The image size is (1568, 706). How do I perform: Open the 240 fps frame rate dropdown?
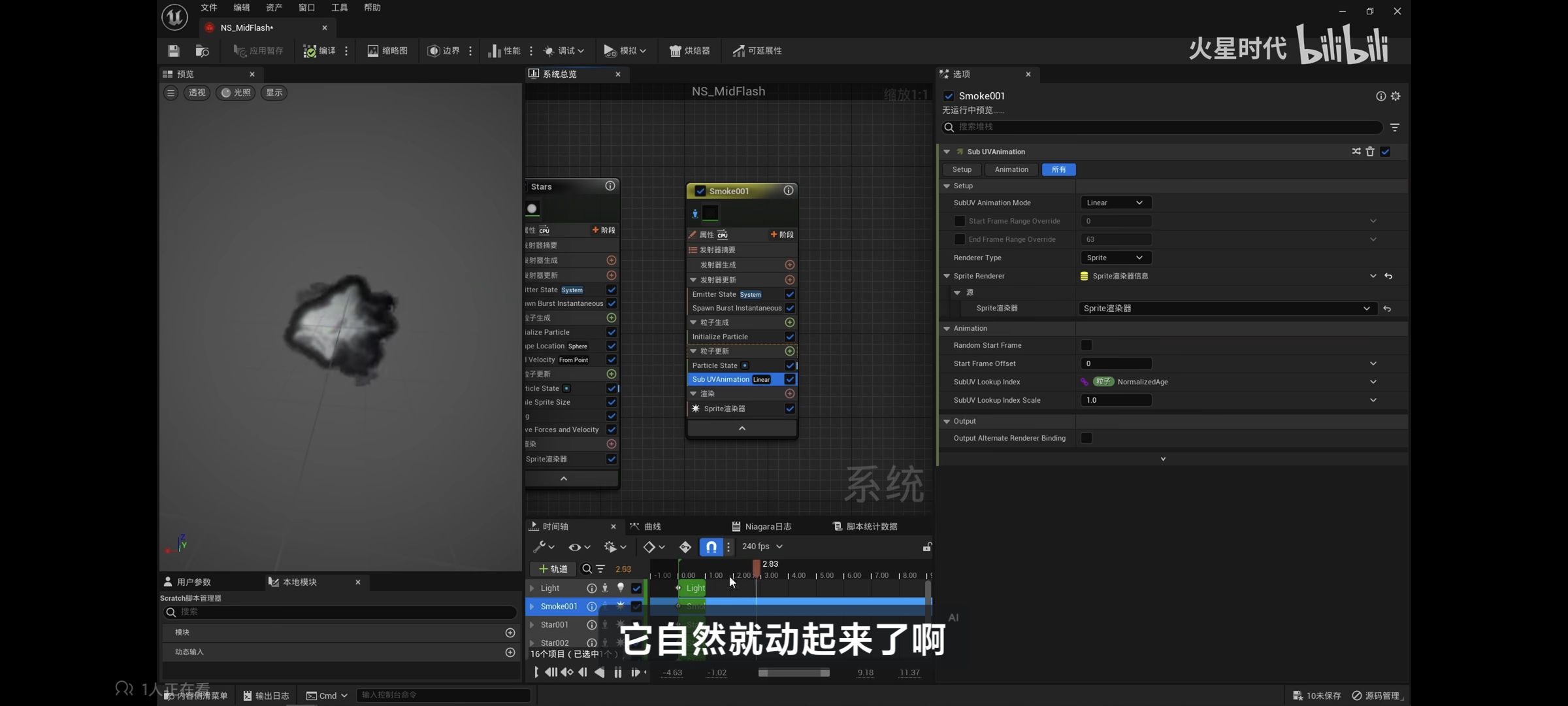(x=762, y=546)
